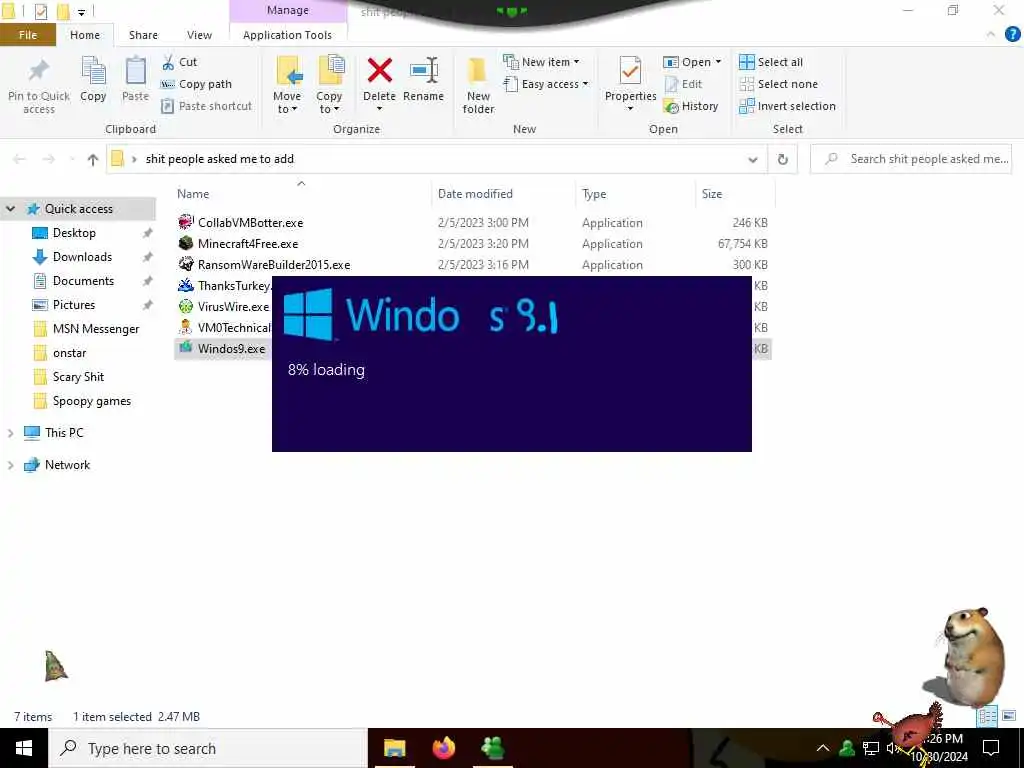Open the onstar folder in sidebar
The height and width of the screenshot is (768, 1024).
click(69, 353)
